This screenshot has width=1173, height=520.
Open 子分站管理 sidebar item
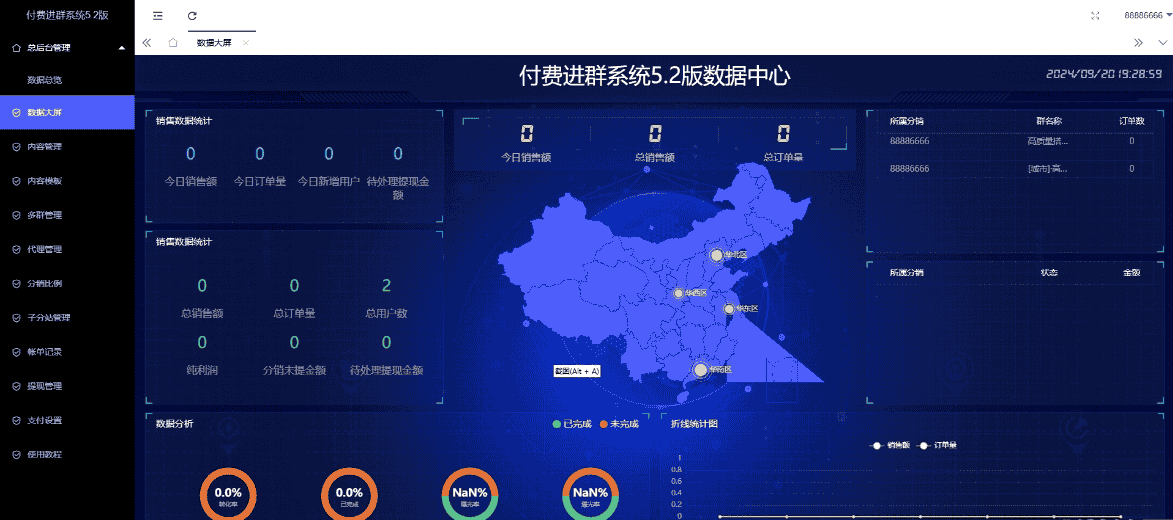click(x=67, y=317)
